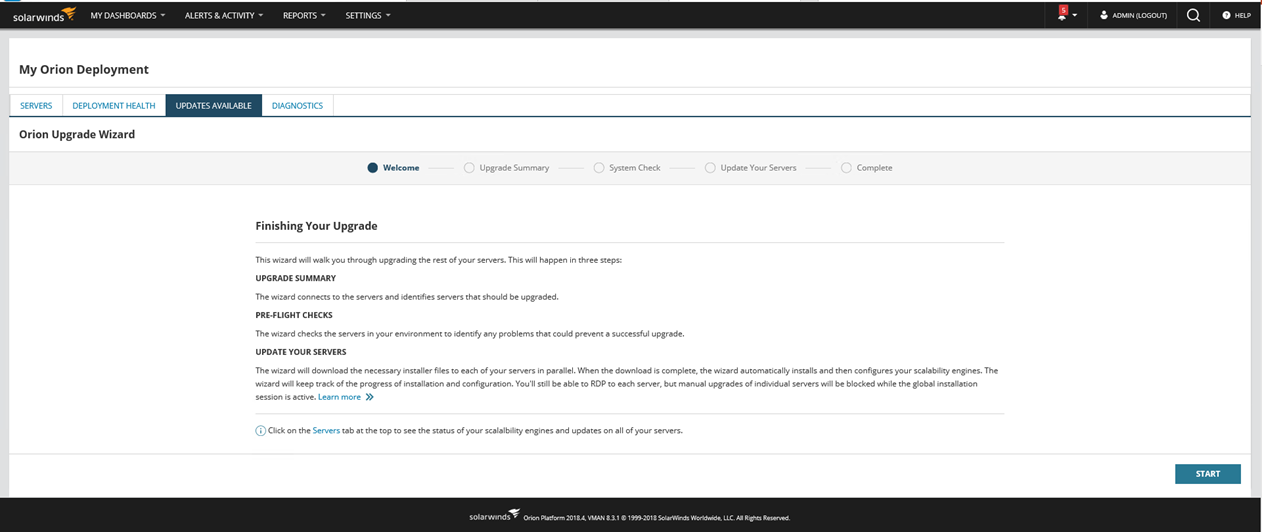
Task: Switch to the Servers tab
Action: click(36, 105)
